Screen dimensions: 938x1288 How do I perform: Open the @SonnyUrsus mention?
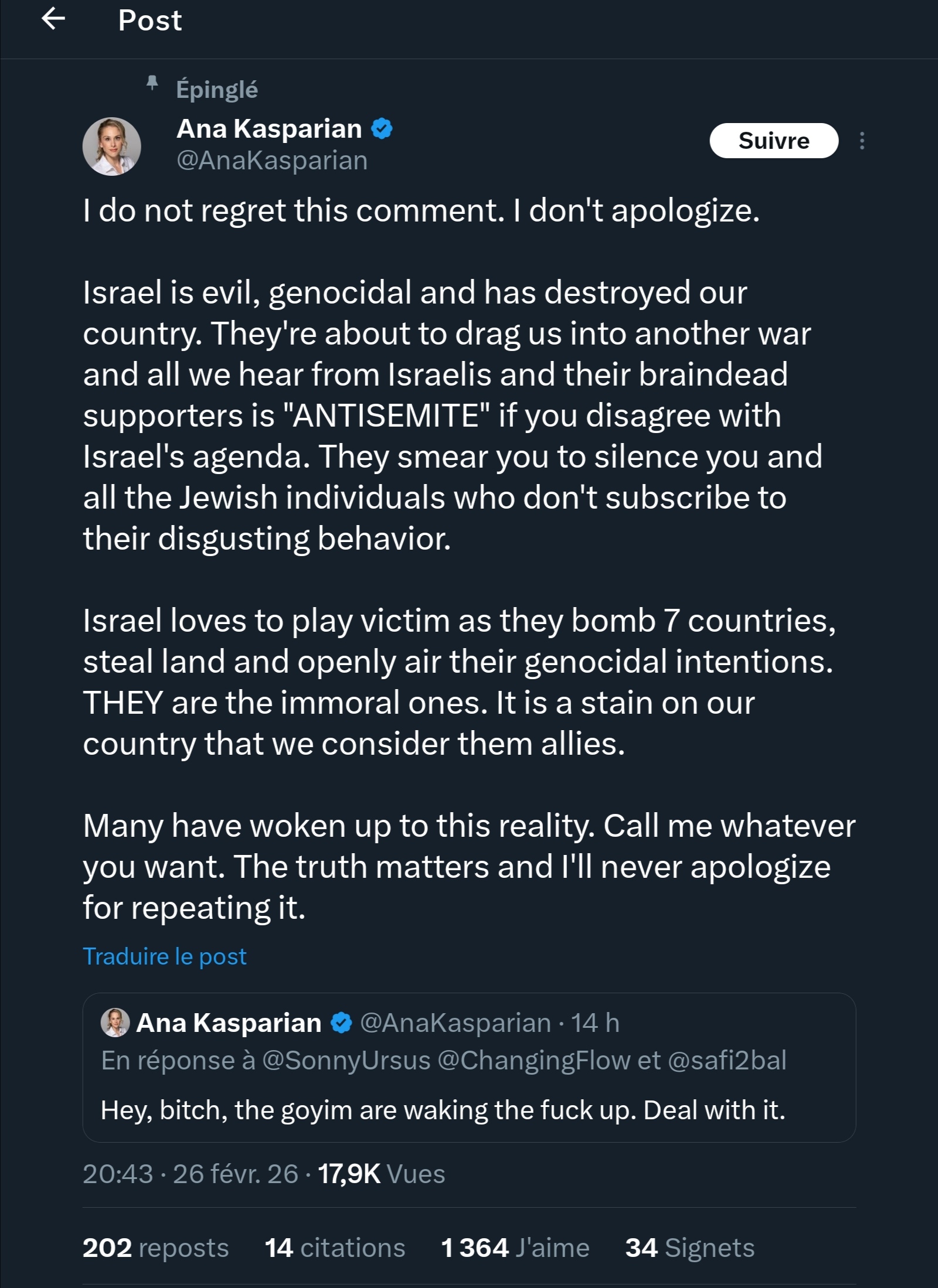pyautogui.click(x=346, y=1061)
